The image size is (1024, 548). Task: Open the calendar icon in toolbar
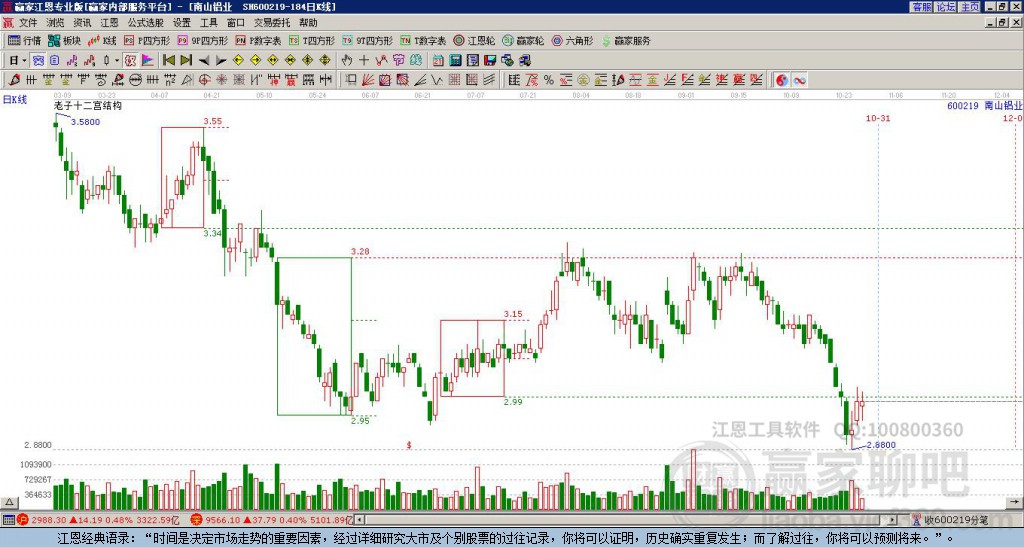[x=438, y=60]
